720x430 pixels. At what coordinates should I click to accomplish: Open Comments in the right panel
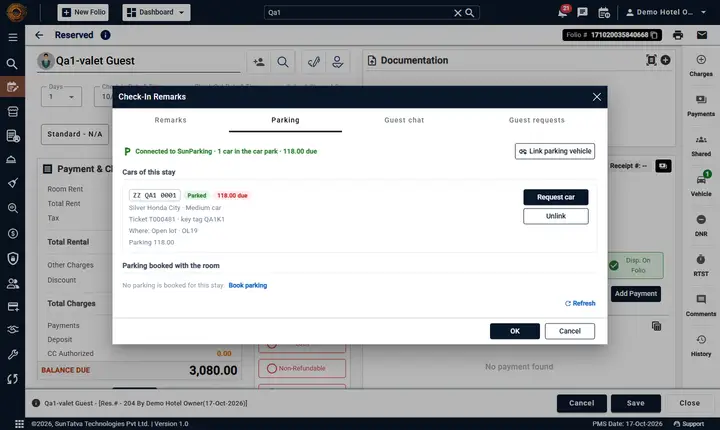[x=701, y=306]
